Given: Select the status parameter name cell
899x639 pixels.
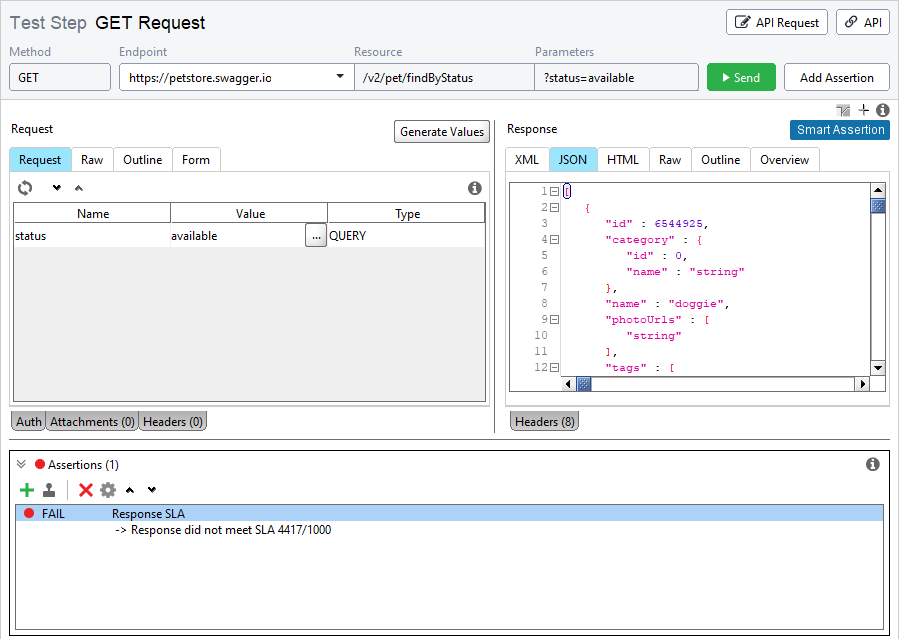Looking at the screenshot, I should click(92, 236).
